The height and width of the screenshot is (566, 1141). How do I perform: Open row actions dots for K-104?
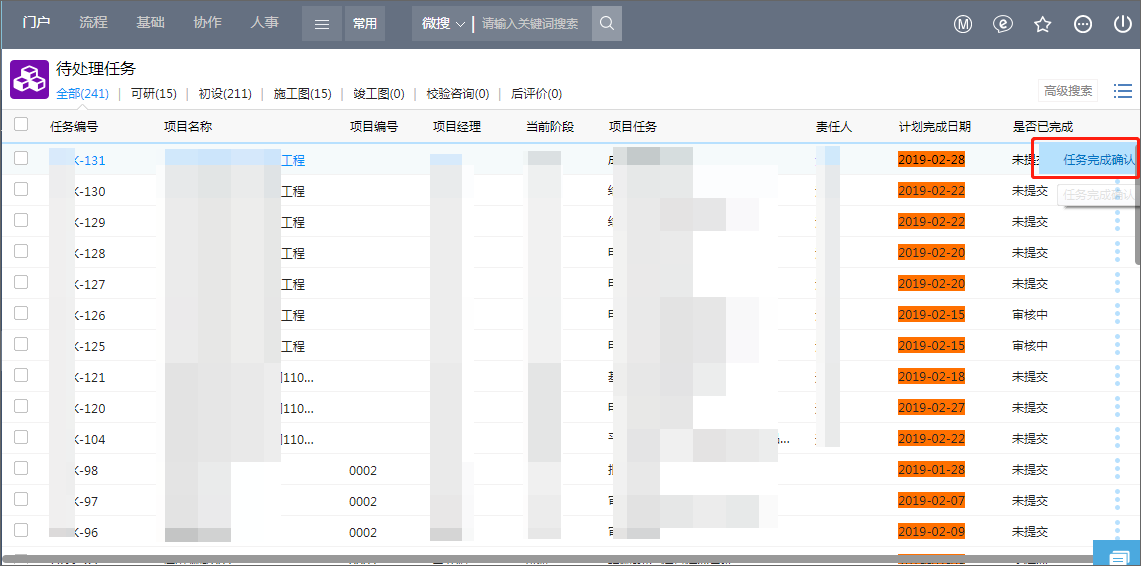pyautogui.click(x=1118, y=439)
